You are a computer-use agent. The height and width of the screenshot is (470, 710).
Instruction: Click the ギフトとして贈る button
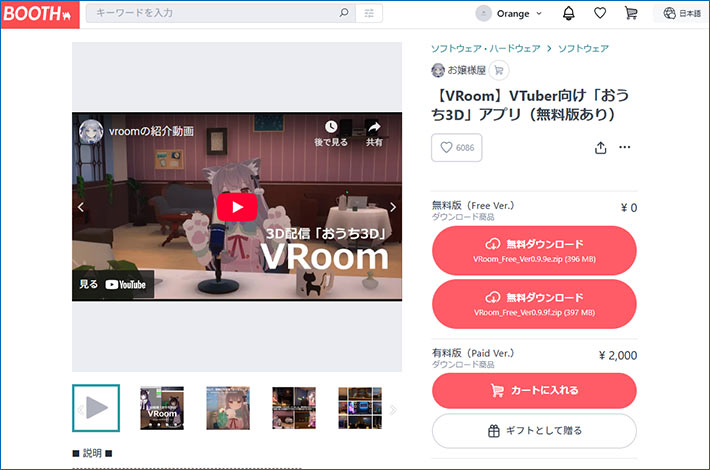point(534,431)
